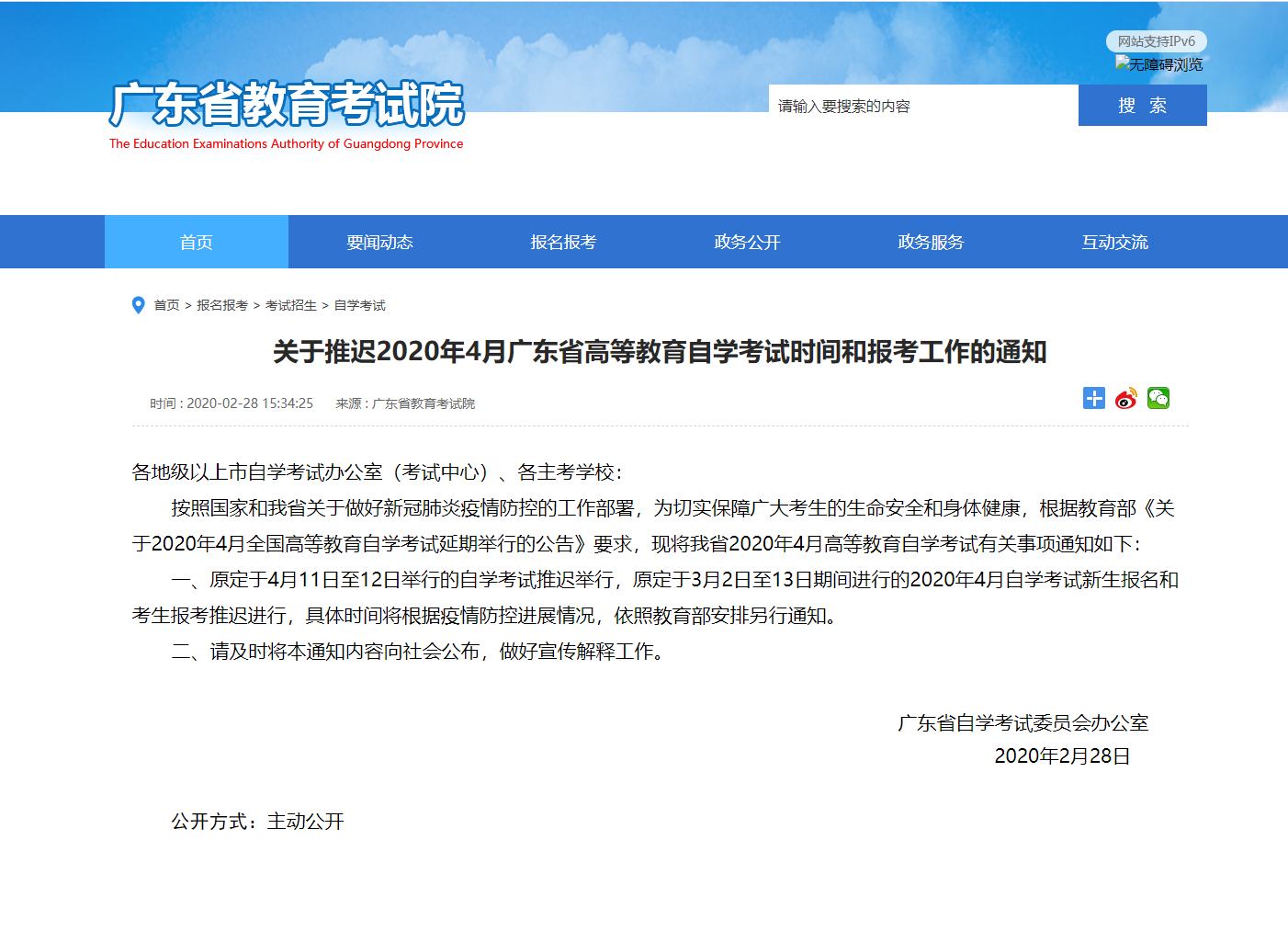Click the text 公开方式：主动公开
The width and height of the screenshot is (1288, 931).
pos(257,822)
